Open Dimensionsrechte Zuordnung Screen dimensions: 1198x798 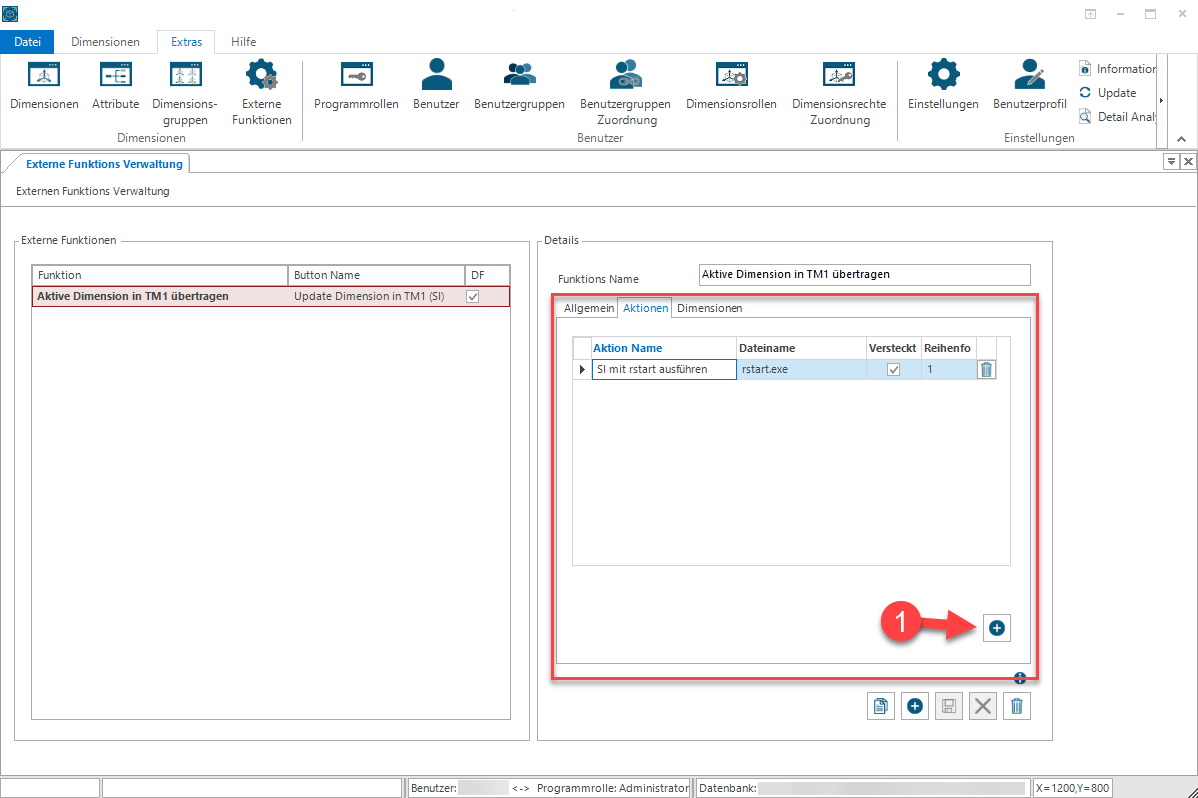(839, 92)
